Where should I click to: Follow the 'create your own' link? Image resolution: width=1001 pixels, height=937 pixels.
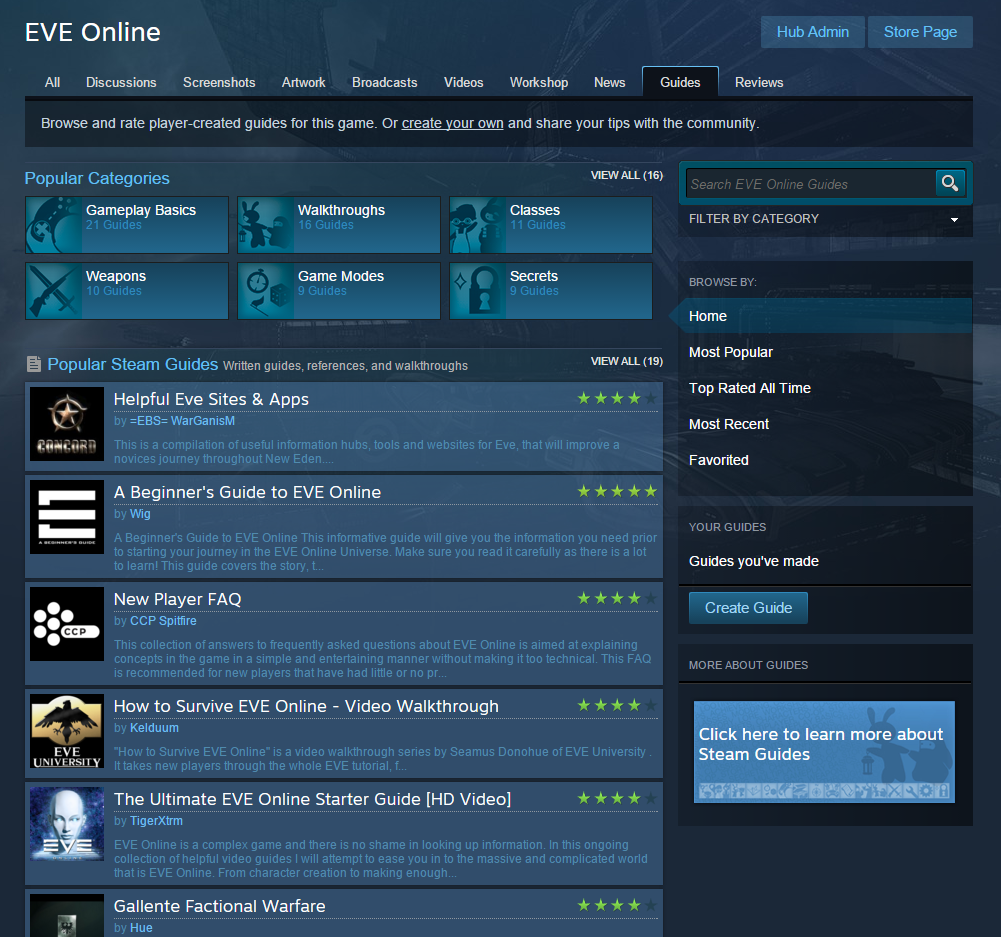pos(453,123)
